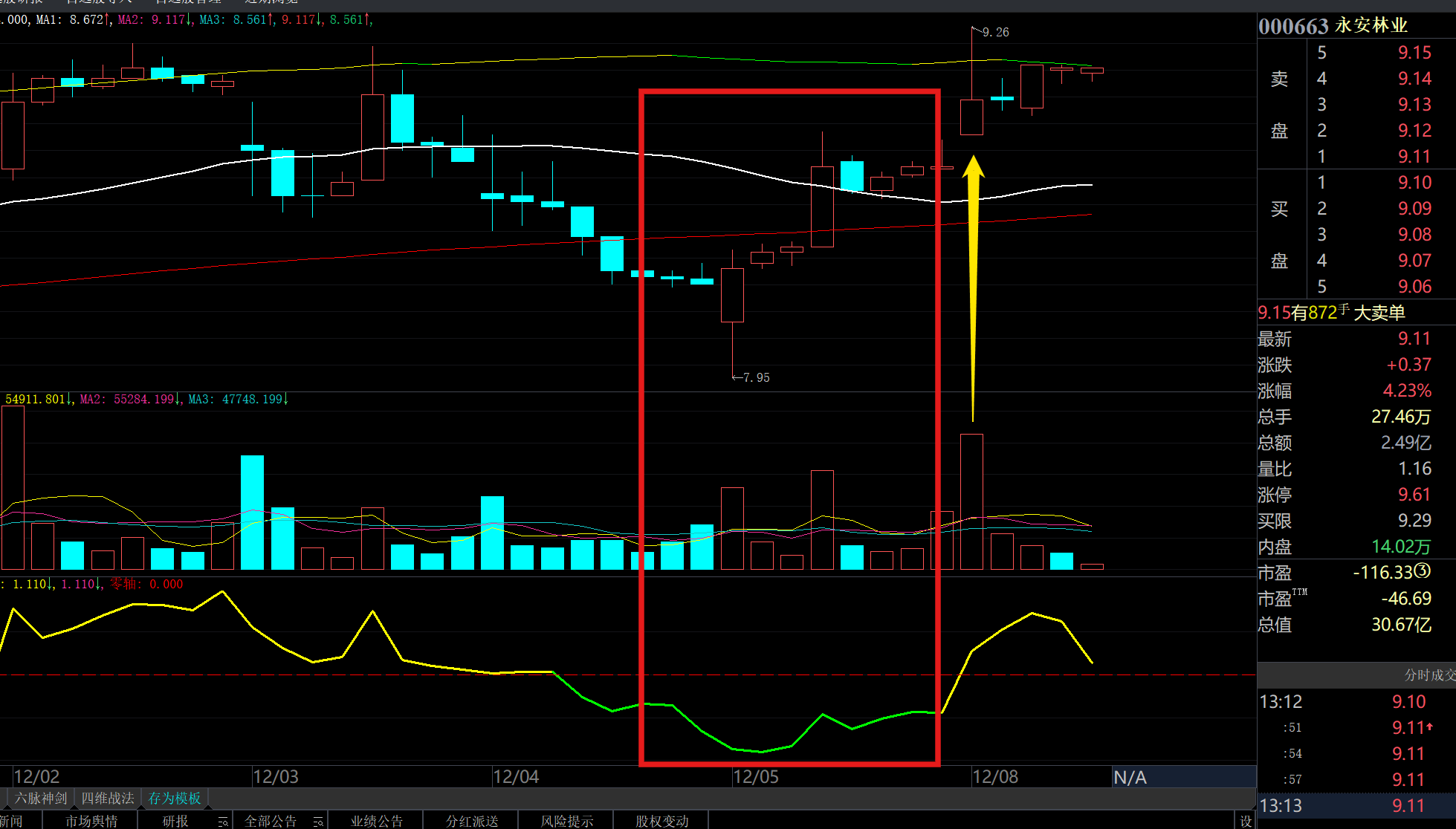
Task: Open the 风险提示 tab
Action: pyautogui.click(x=567, y=821)
